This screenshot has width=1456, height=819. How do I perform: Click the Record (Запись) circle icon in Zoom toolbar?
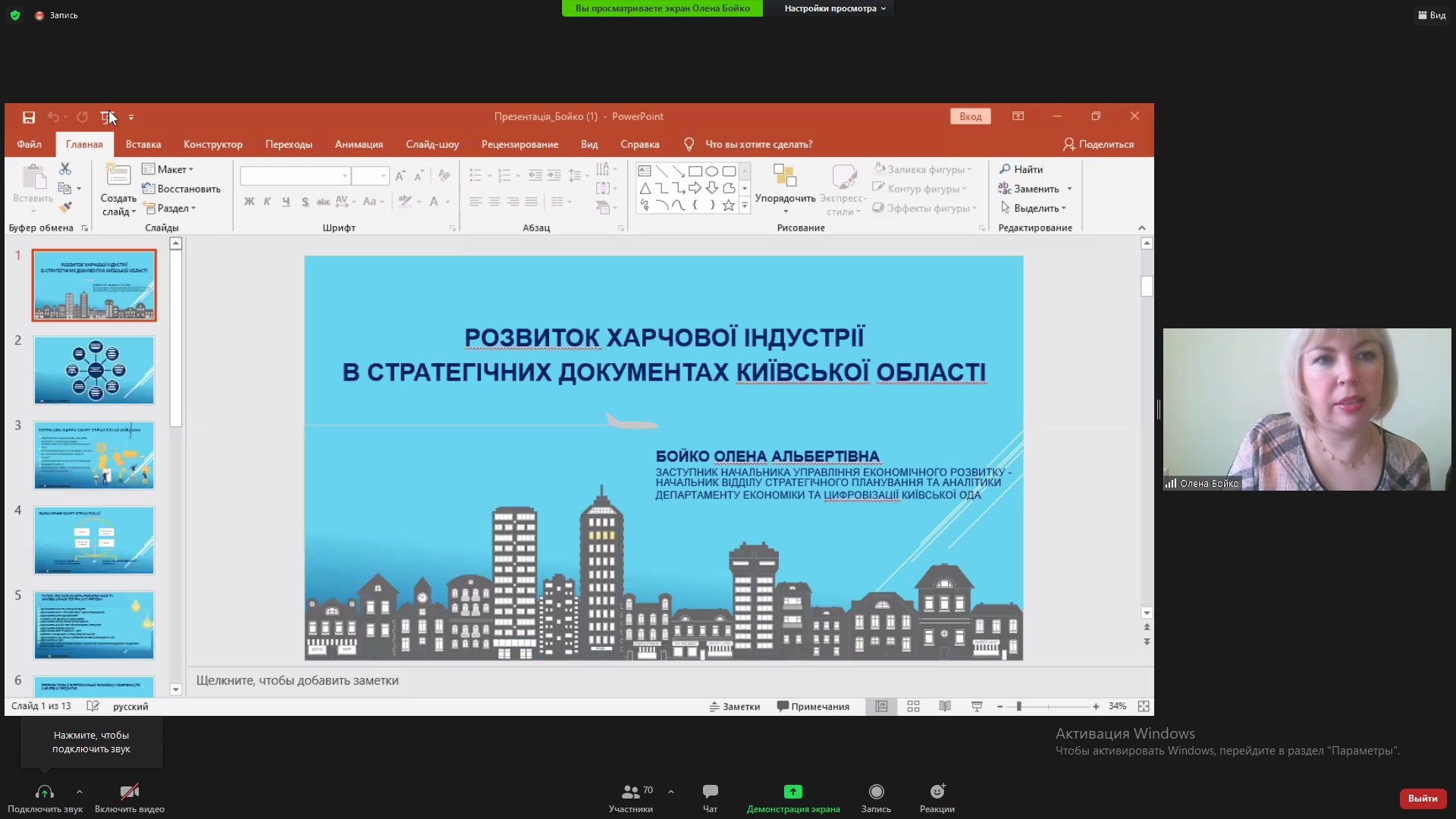pyautogui.click(x=876, y=792)
